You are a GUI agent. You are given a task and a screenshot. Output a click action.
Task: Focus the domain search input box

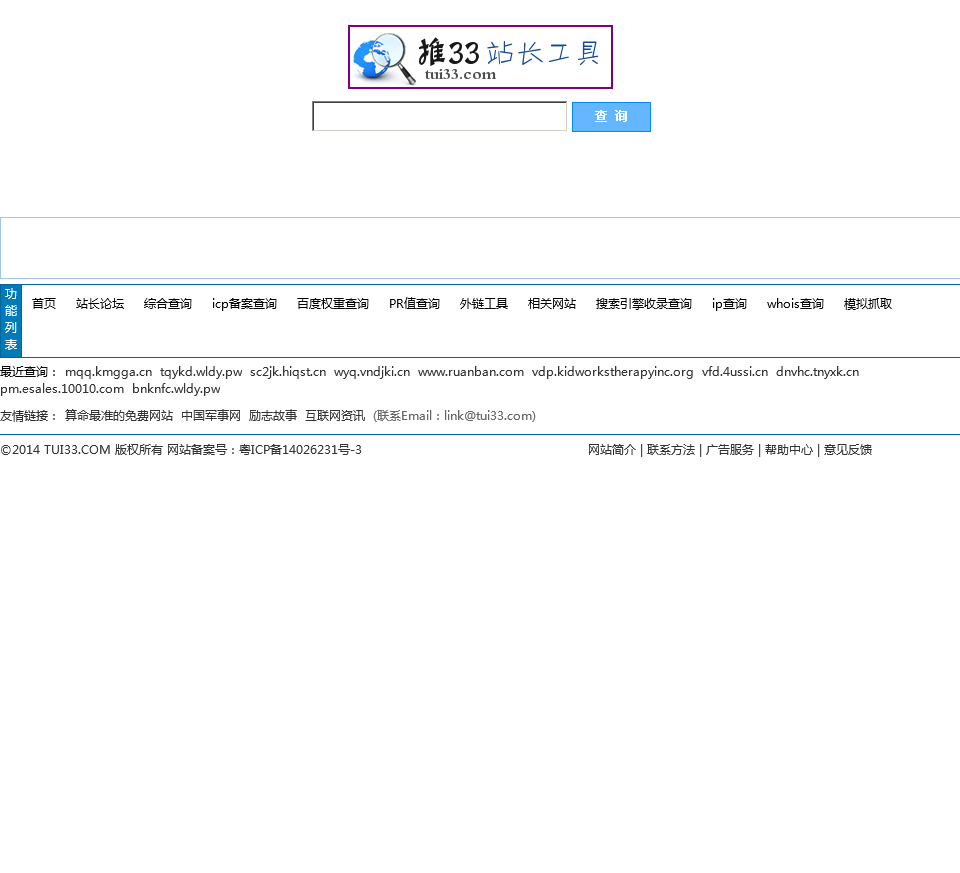tap(439, 116)
